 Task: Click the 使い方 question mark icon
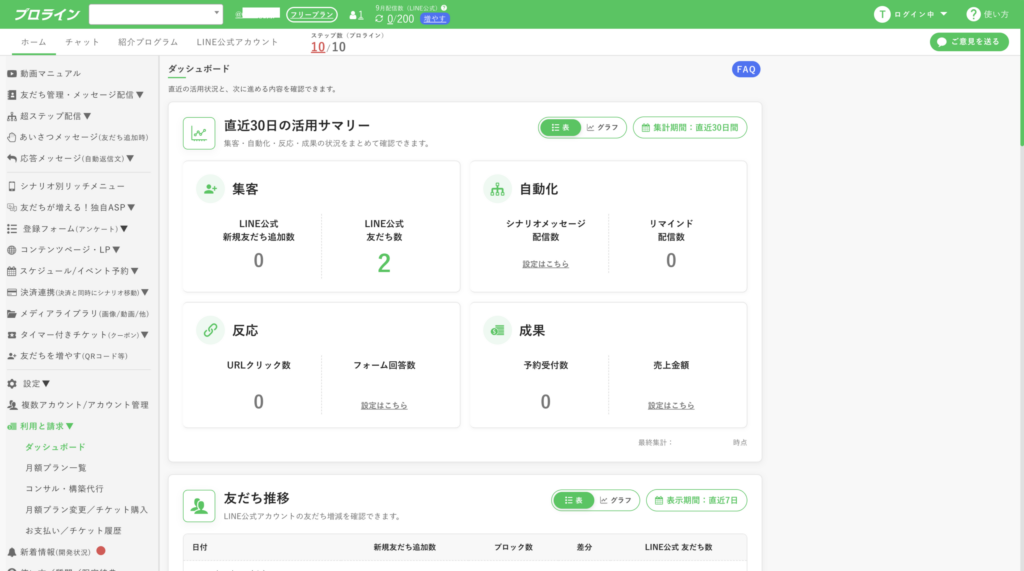pos(973,14)
